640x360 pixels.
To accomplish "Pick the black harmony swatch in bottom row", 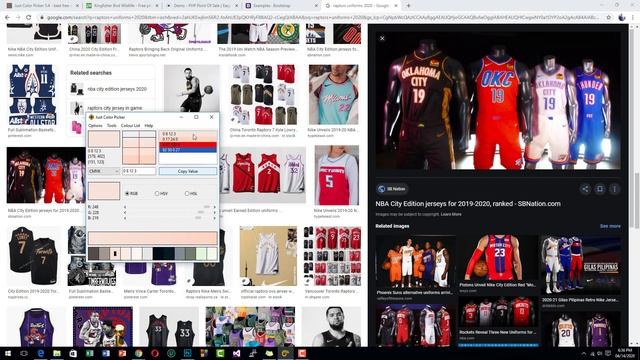I will (x=158, y=254).
